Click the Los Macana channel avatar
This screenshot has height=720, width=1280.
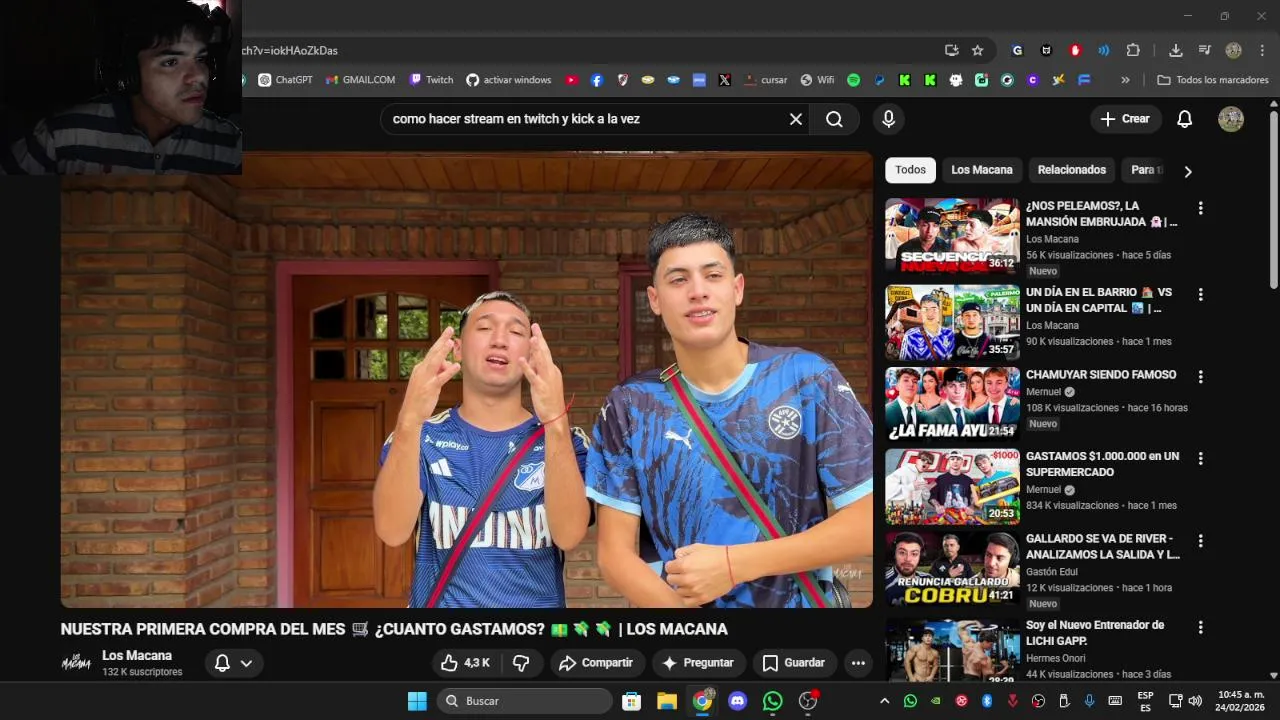coord(76,662)
